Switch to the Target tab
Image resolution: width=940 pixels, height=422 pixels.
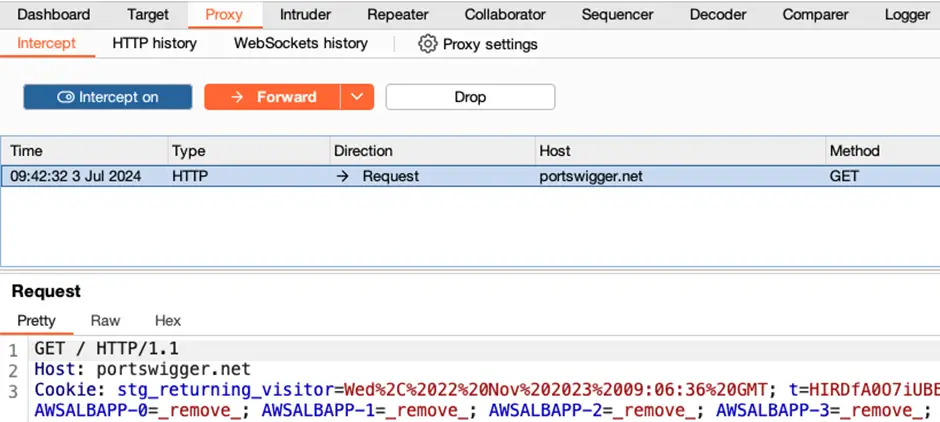coord(148,15)
